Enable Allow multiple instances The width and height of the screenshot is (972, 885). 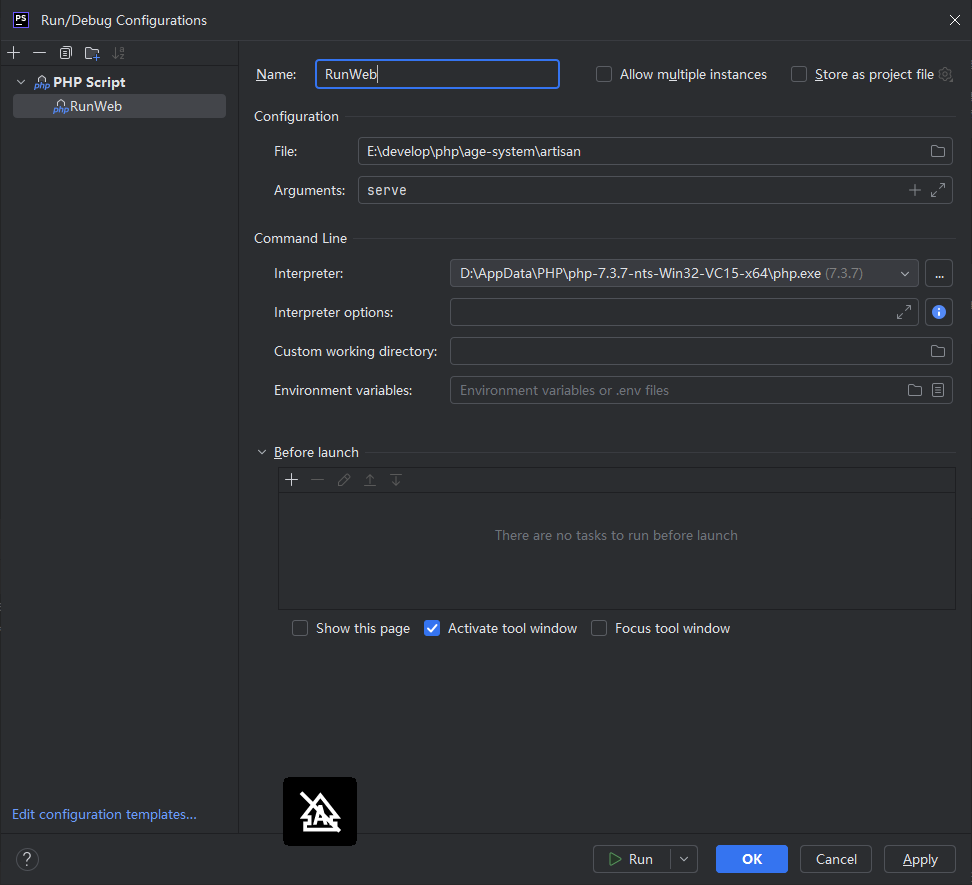pos(603,74)
